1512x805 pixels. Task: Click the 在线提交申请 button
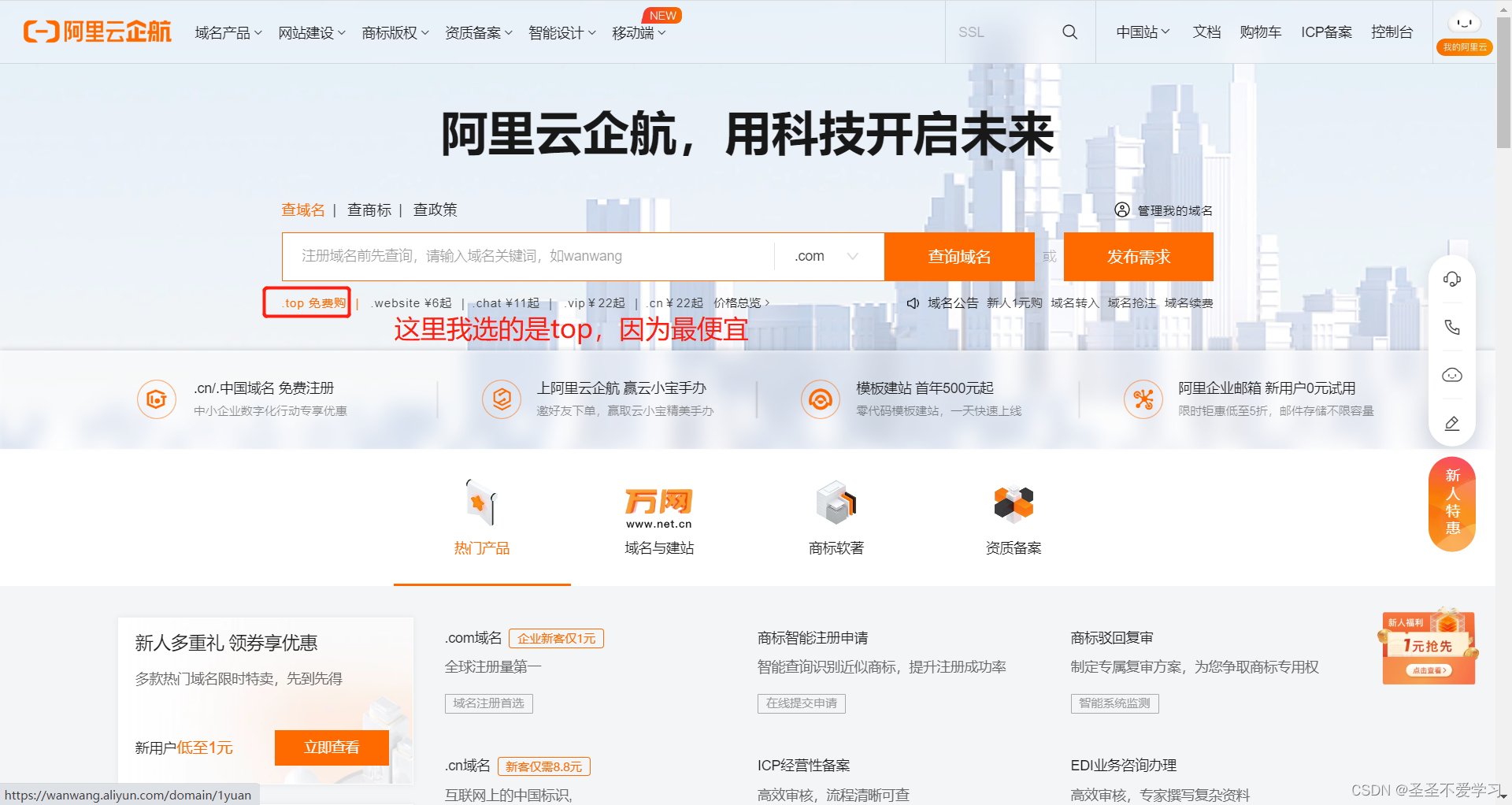(x=802, y=703)
